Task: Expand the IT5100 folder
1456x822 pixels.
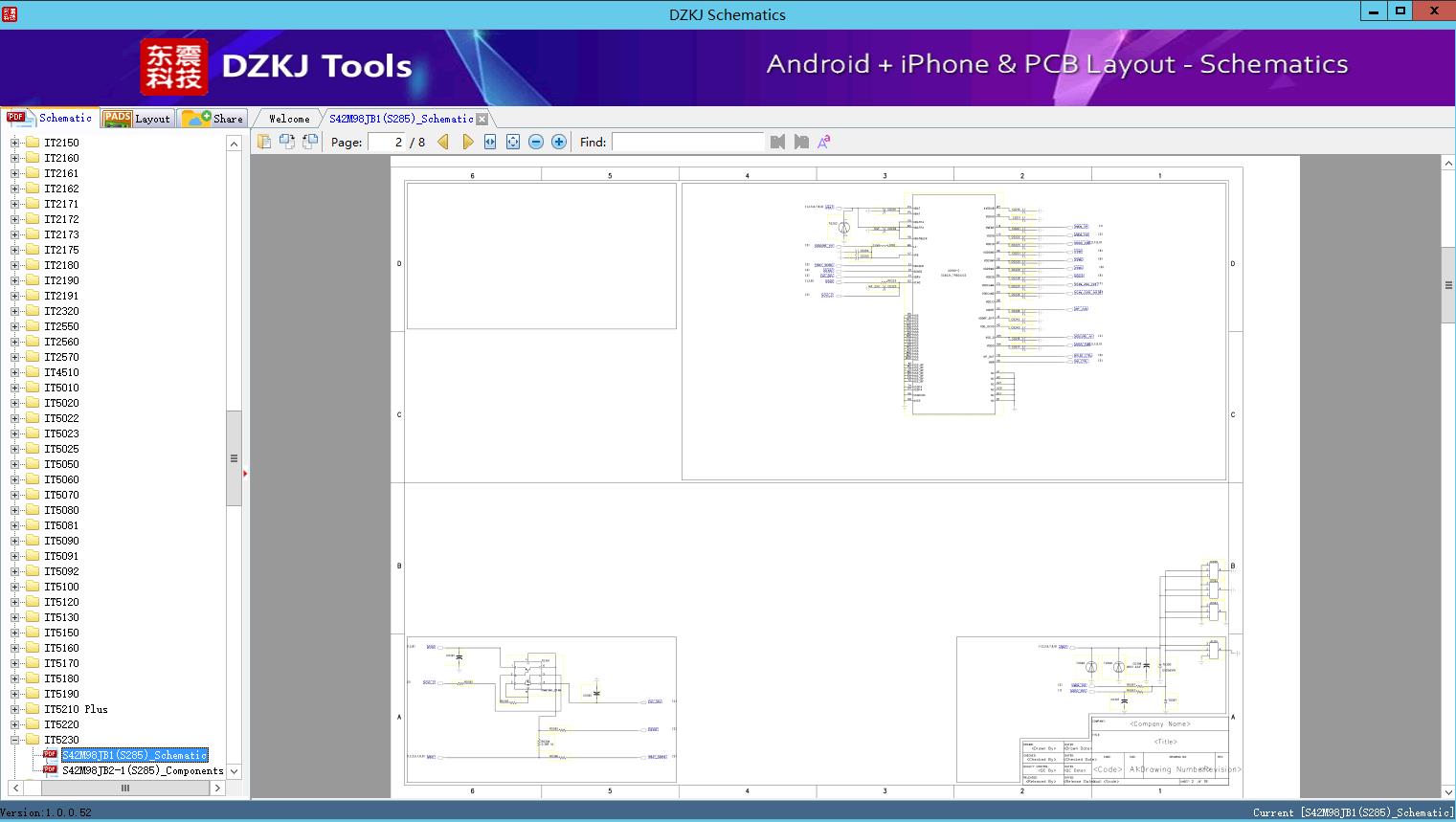Action: pos(14,587)
